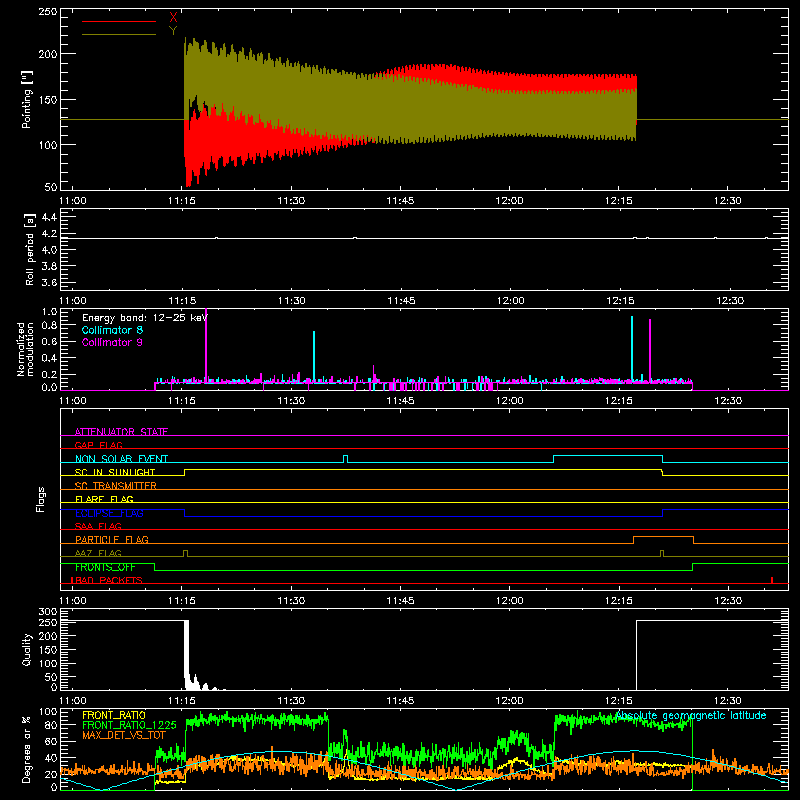Click the cyan Collimator 8 spike near 12:17
Screen dimensions: 800x800
click(x=632, y=348)
